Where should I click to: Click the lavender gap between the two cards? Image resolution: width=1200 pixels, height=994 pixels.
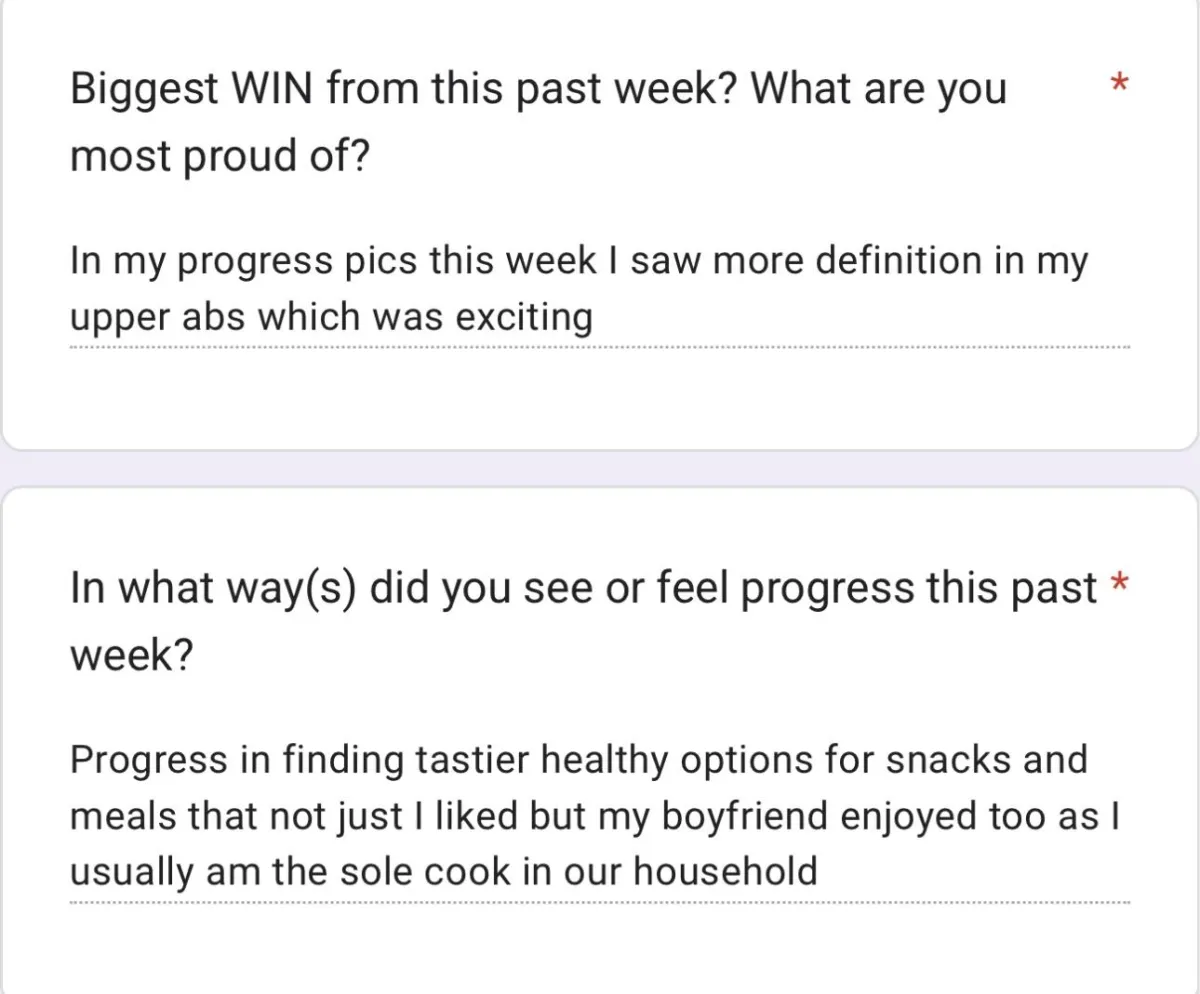pos(599,469)
